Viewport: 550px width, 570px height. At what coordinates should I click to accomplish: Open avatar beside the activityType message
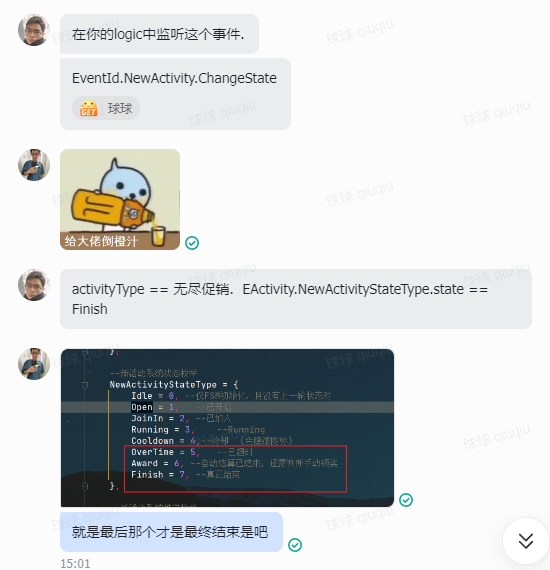[x=34, y=285]
